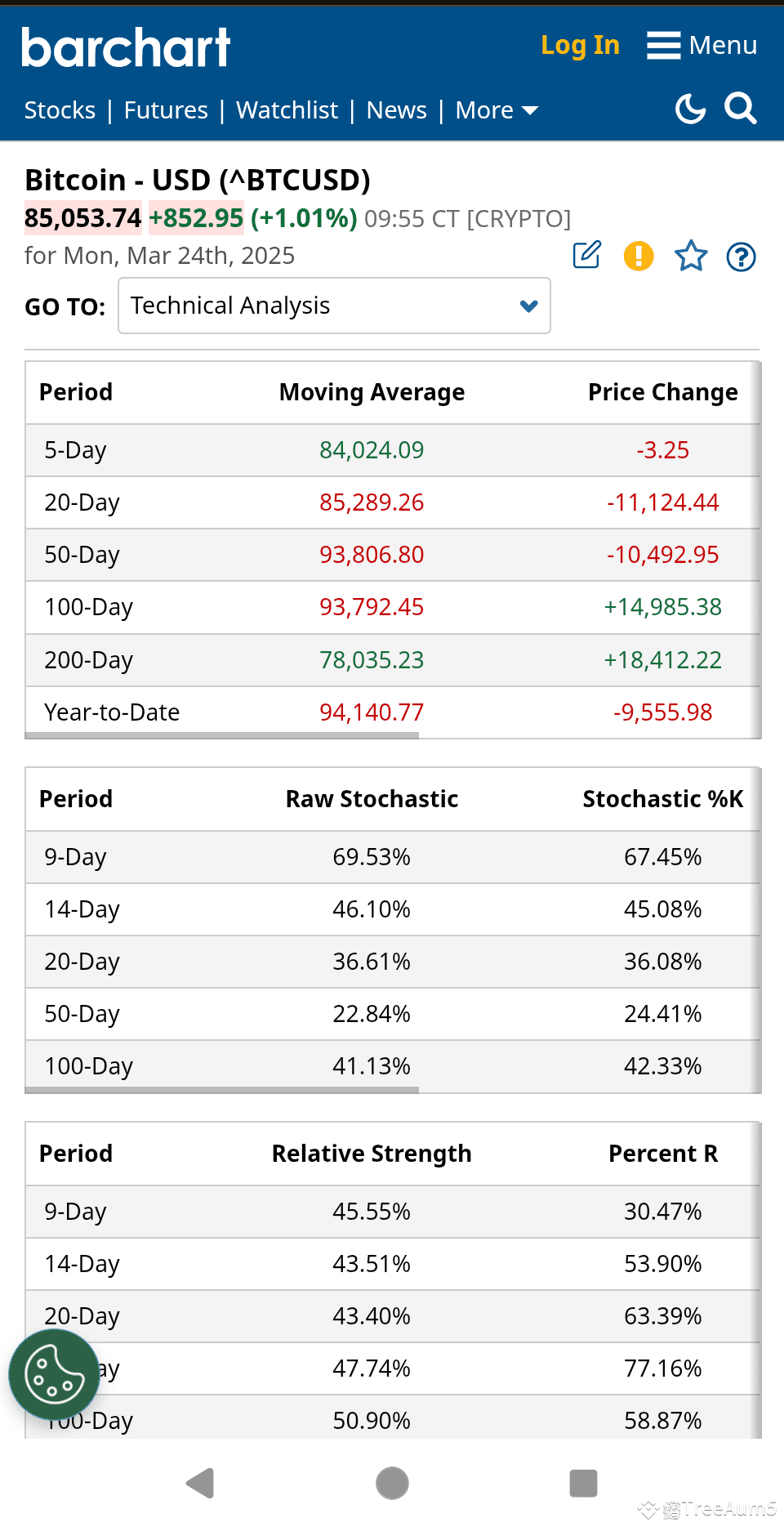784x1527 pixels.
Task: Tap the Android home button
Action: click(392, 1483)
